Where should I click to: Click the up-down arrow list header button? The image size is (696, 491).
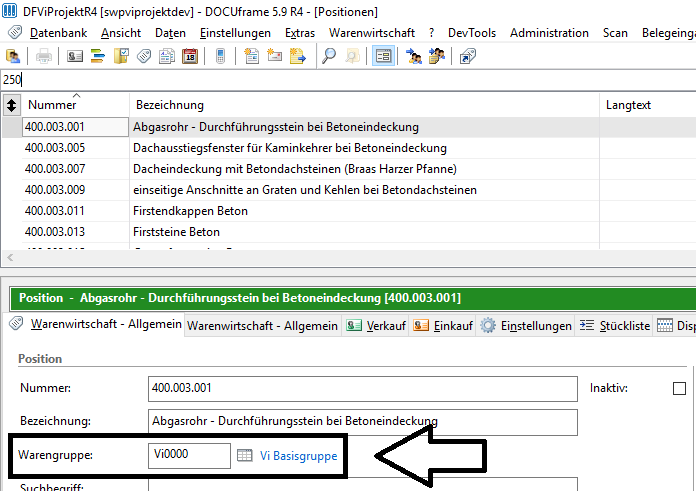[x=12, y=105]
